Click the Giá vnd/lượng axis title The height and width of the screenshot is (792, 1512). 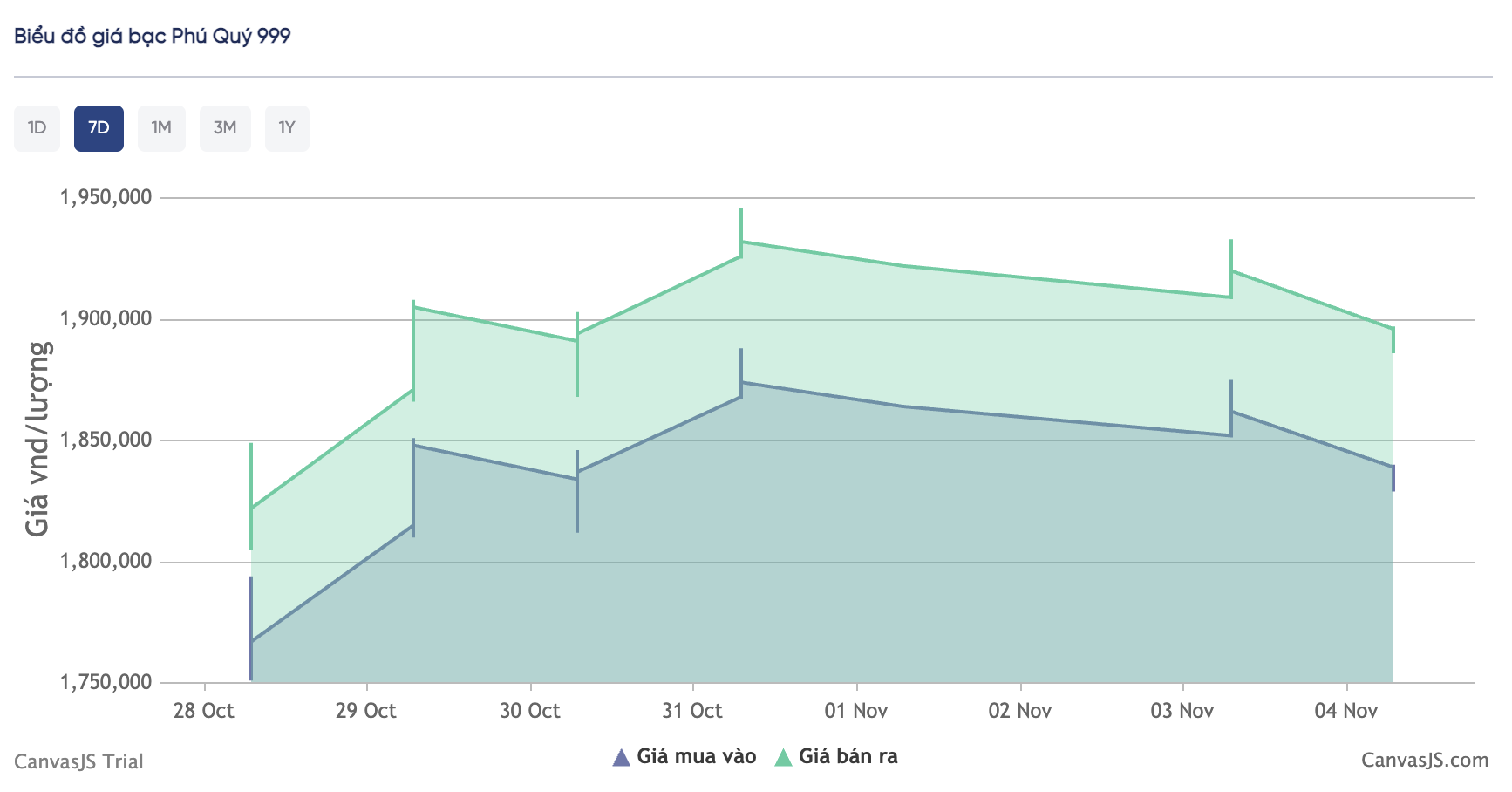pyautogui.click(x=37, y=439)
